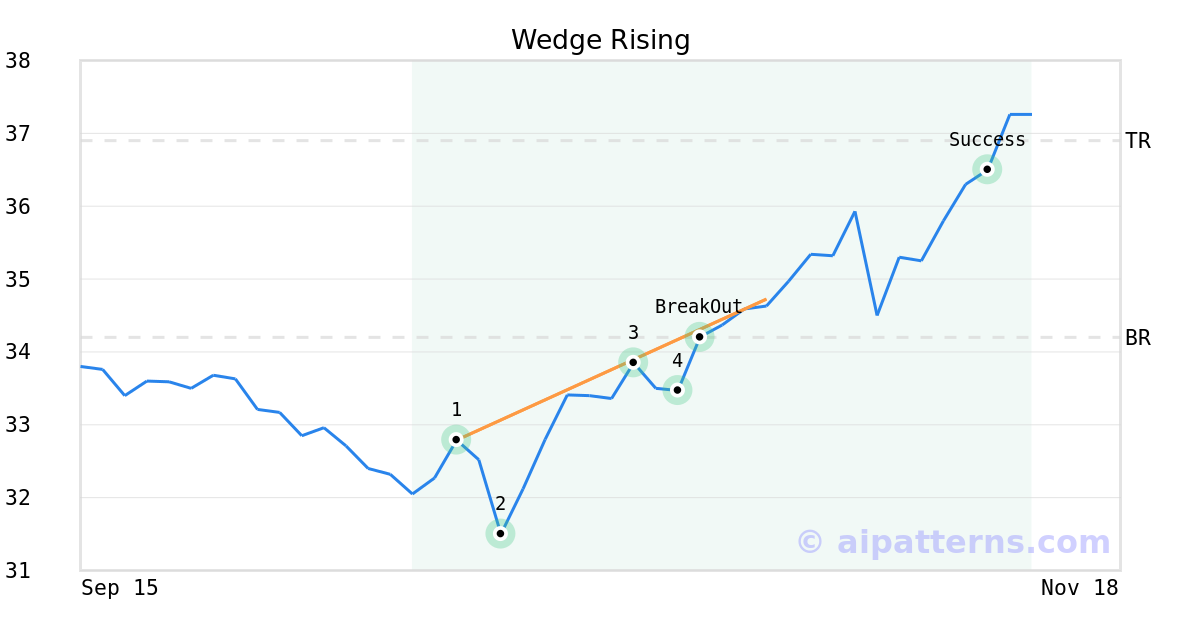The width and height of the screenshot is (1200, 630).
Task: Click the 38 value on the price axis
Action: click(18, 61)
